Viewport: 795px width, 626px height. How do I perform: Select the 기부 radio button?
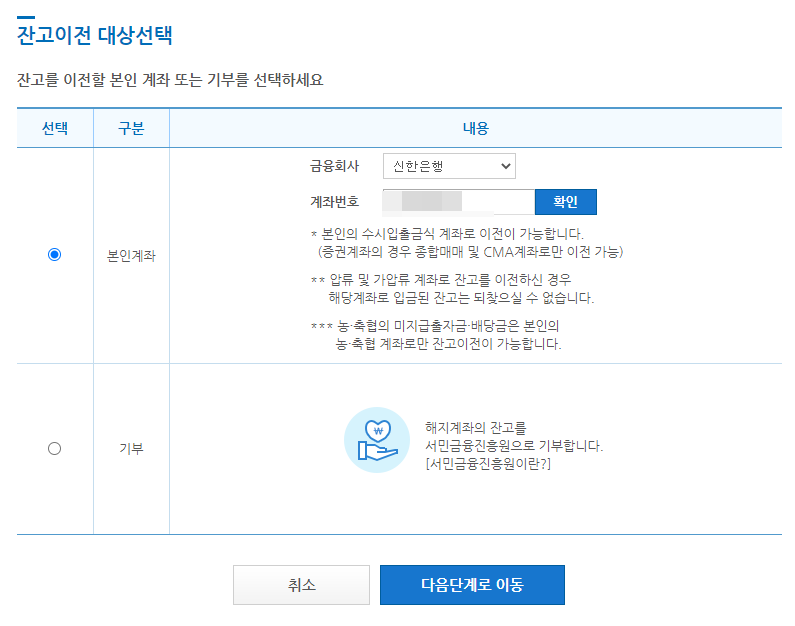point(54,449)
